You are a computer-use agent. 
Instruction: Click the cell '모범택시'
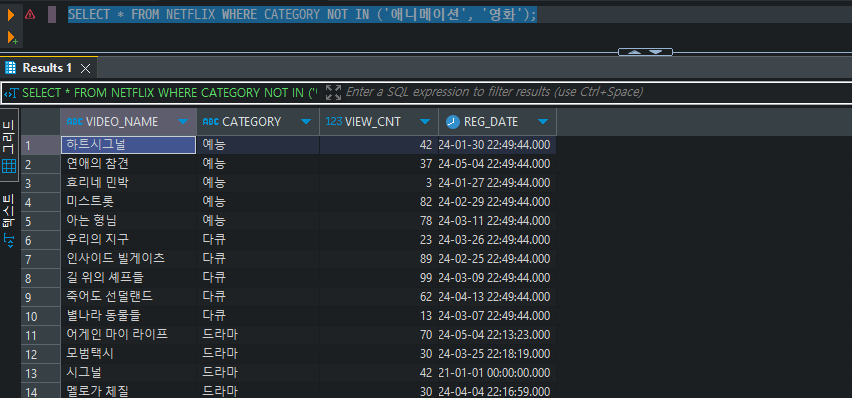pyautogui.click(x=128, y=354)
